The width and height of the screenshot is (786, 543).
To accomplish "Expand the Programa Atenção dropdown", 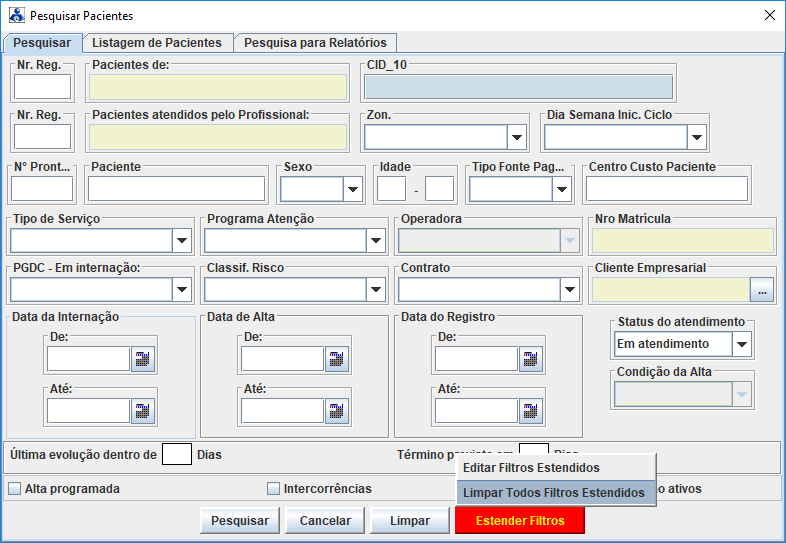I will (376, 241).
